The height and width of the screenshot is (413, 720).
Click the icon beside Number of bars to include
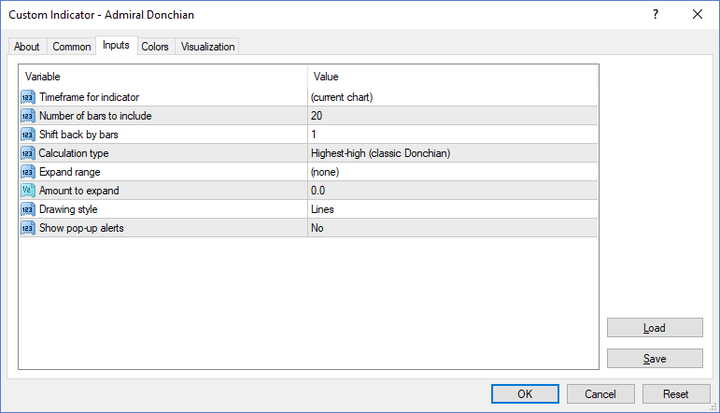tap(28, 116)
